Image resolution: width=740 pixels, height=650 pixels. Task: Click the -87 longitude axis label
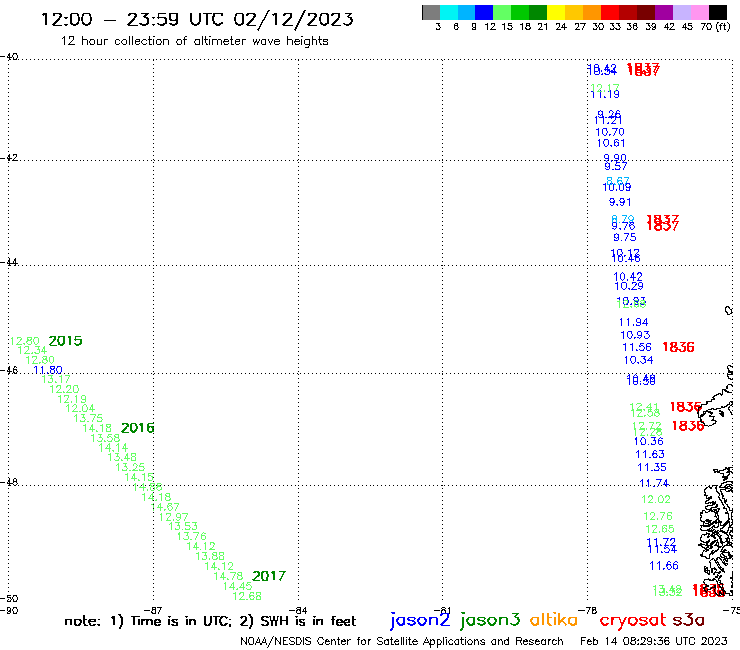(153, 610)
